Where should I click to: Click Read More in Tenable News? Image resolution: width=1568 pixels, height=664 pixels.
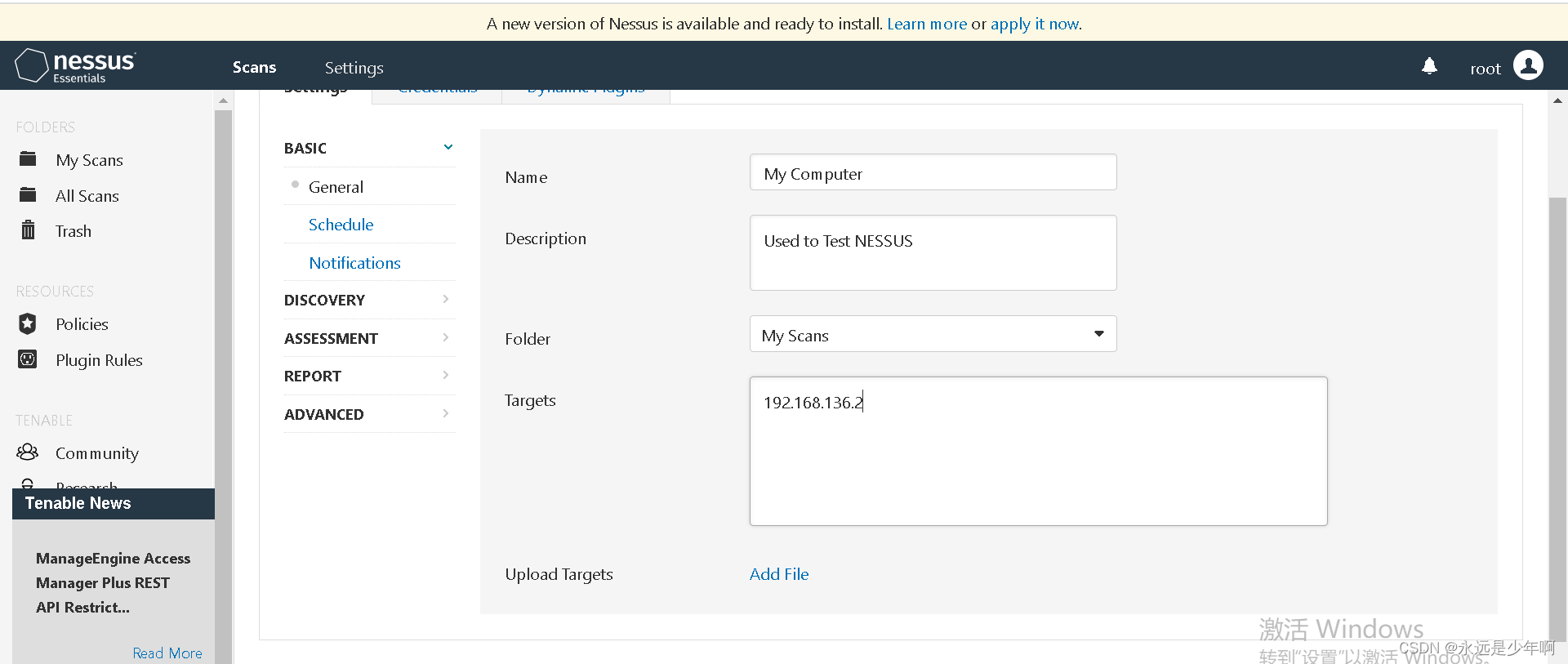tap(167, 653)
